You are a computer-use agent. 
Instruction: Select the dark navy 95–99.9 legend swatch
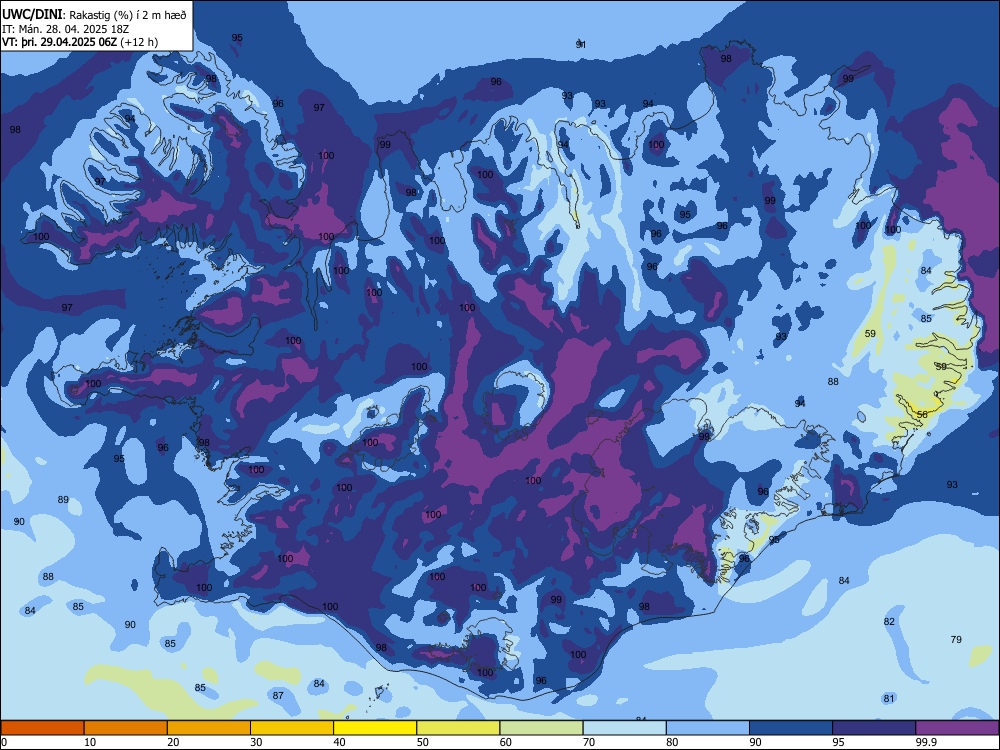[x=874, y=728]
